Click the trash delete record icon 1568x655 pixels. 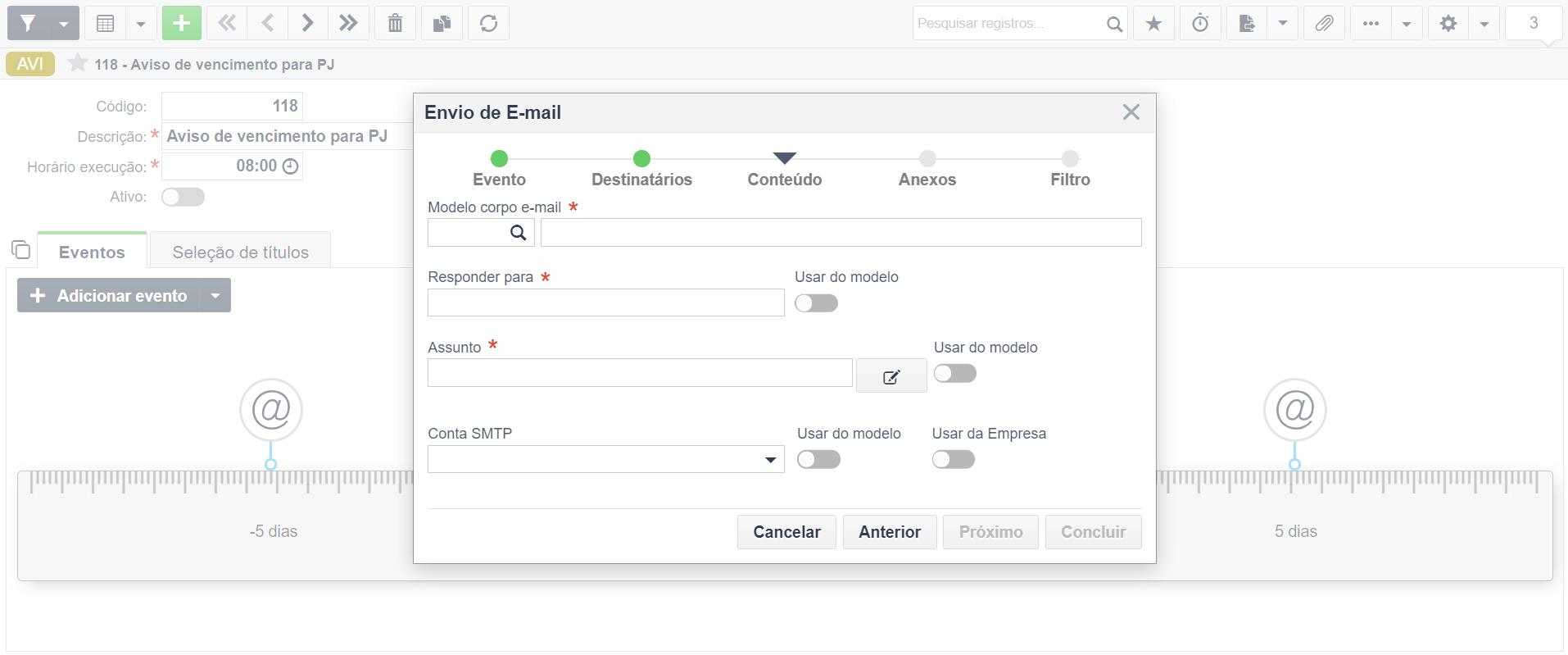pos(395,23)
